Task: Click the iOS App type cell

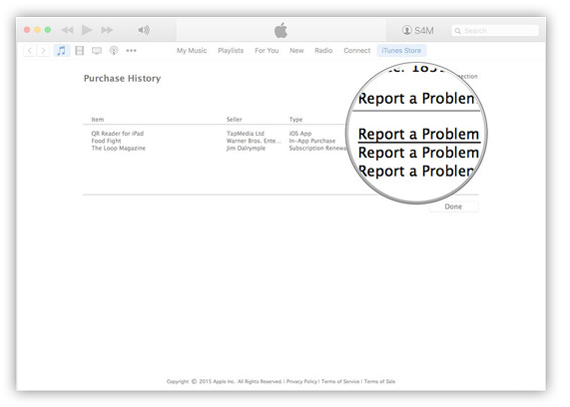Action: pos(300,133)
